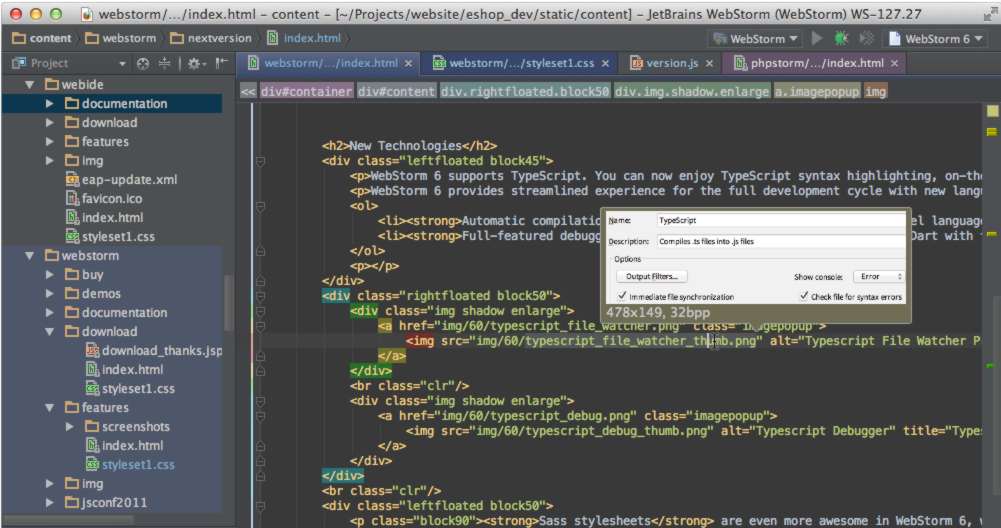The height and width of the screenshot is (528, 1001).
Task: Open Show console Error dropdown
Action: point(879,276)
